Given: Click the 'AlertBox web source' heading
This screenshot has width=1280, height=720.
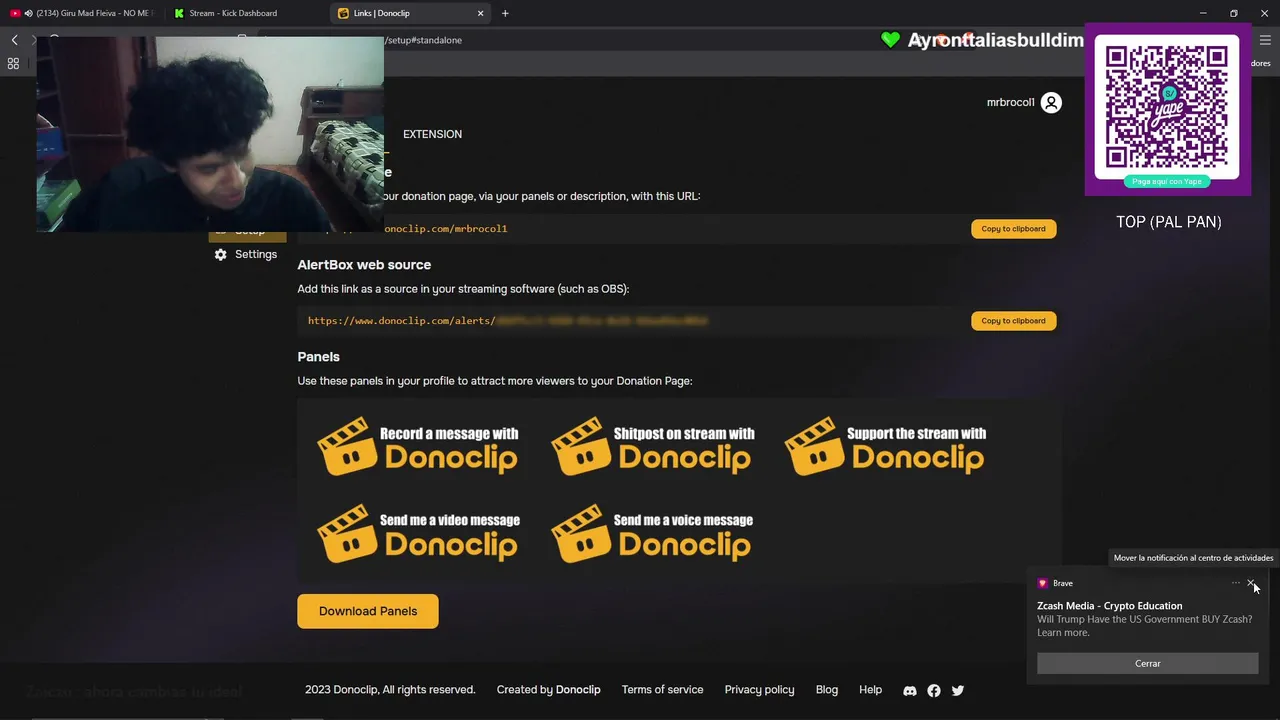Looking at the screenshot, I should (364, 265).
